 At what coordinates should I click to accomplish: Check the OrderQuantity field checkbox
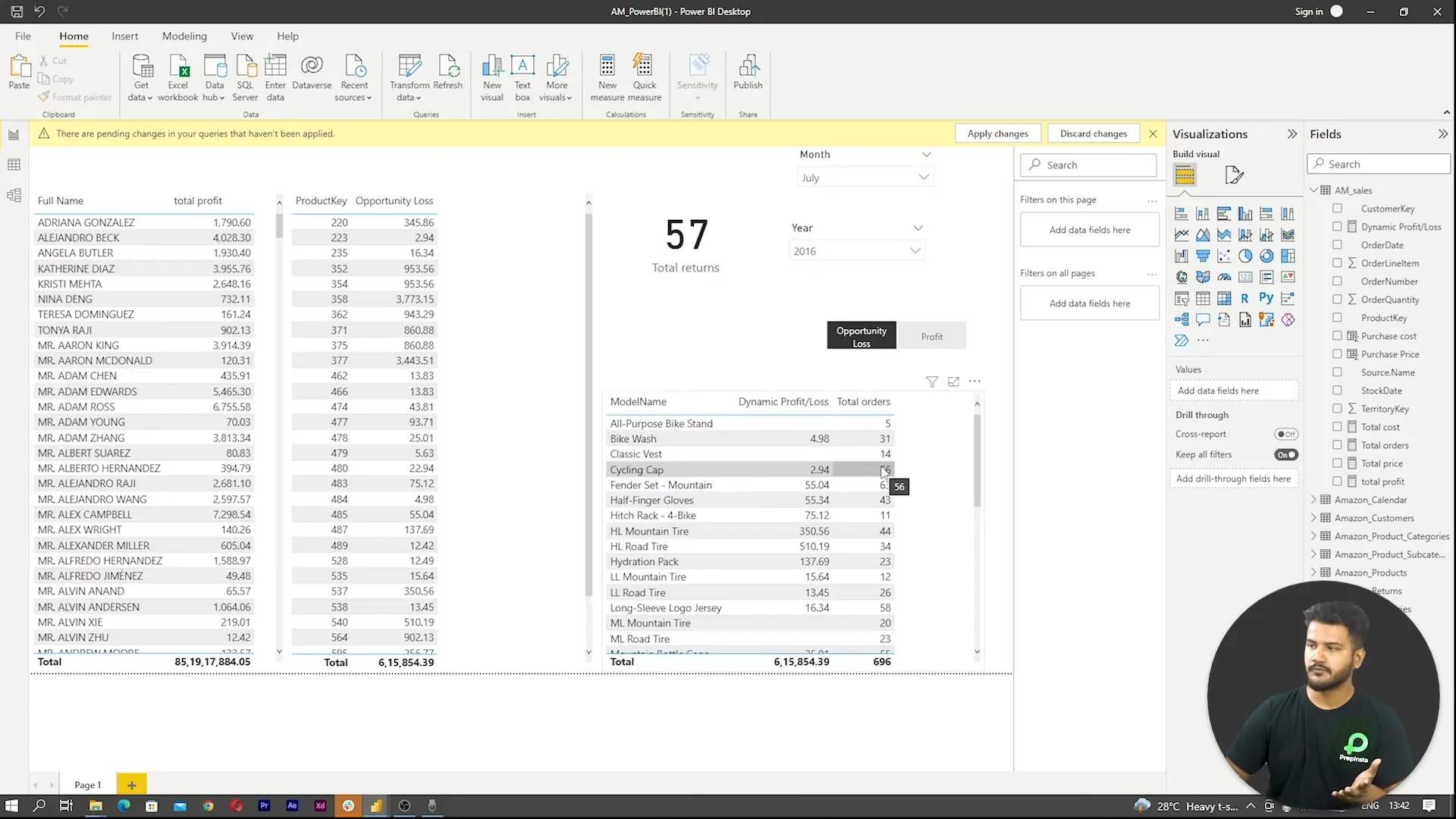1337,300
